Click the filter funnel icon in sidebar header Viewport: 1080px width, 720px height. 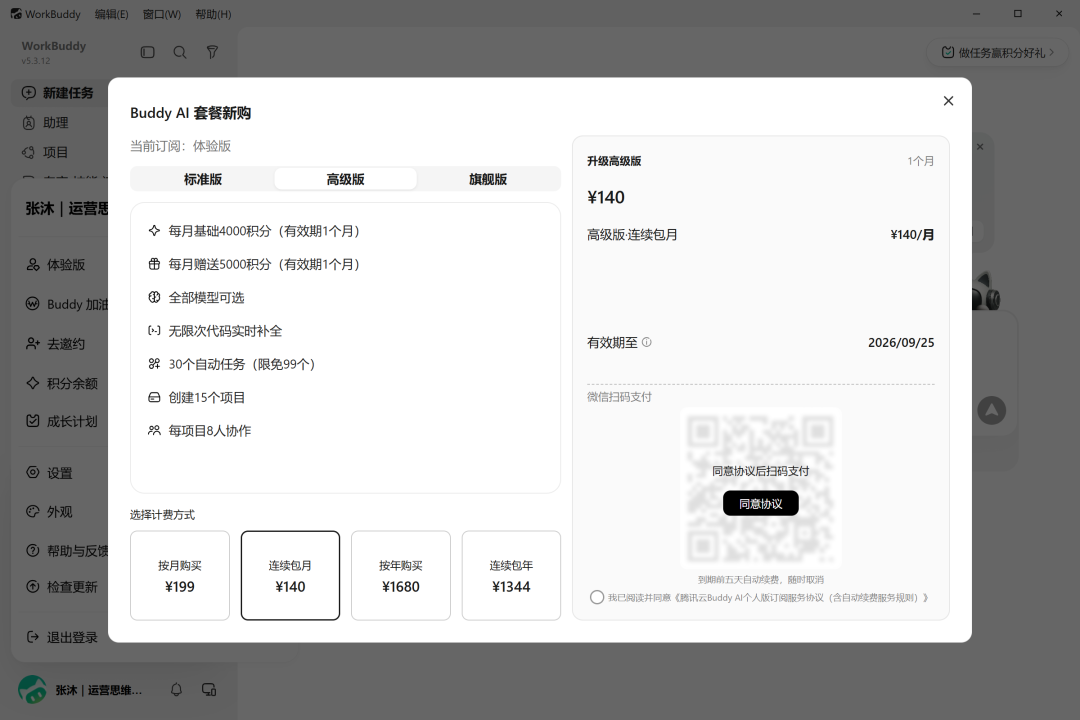pos(212,52)
